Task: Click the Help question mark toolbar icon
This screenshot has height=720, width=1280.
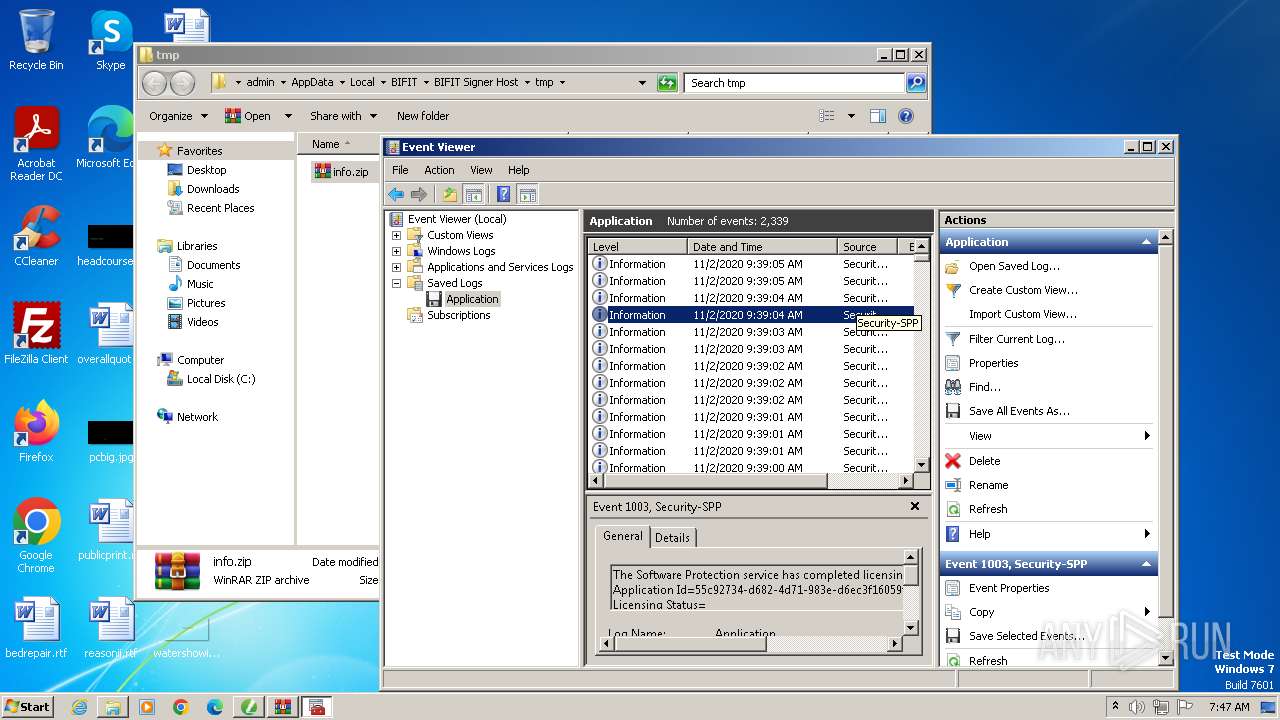Action: (x=504, y=194)
